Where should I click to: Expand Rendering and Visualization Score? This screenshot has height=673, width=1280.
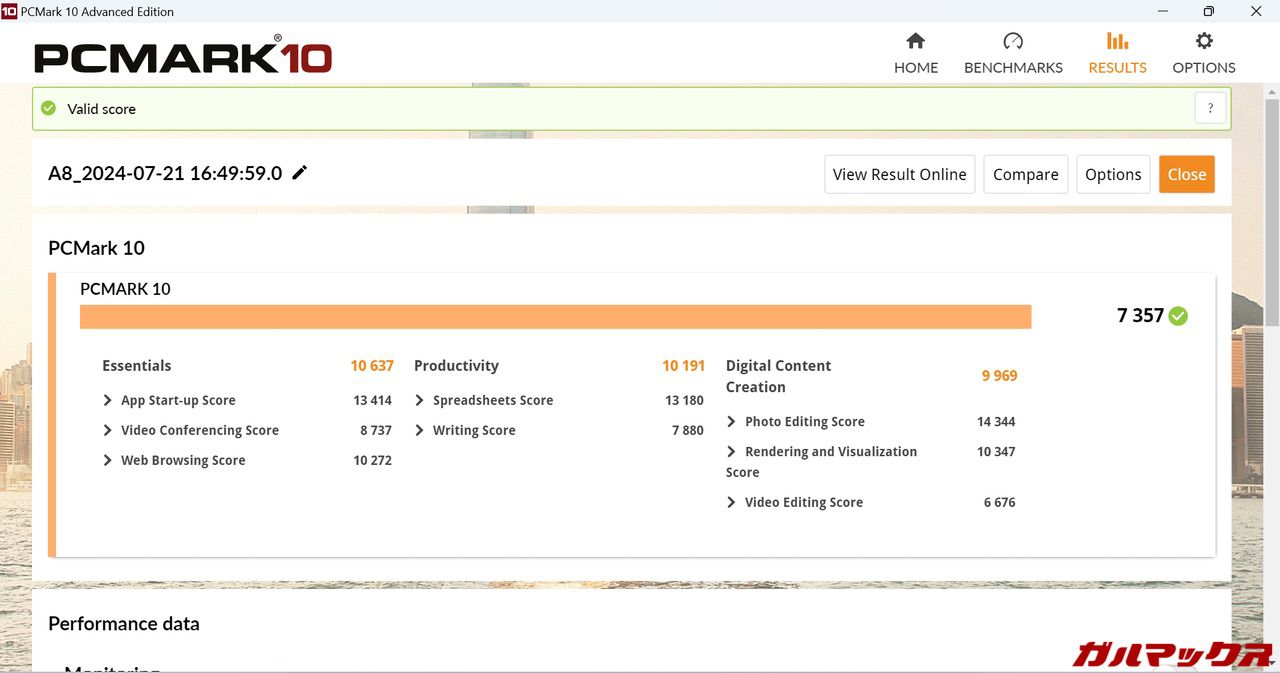(731, 452)
